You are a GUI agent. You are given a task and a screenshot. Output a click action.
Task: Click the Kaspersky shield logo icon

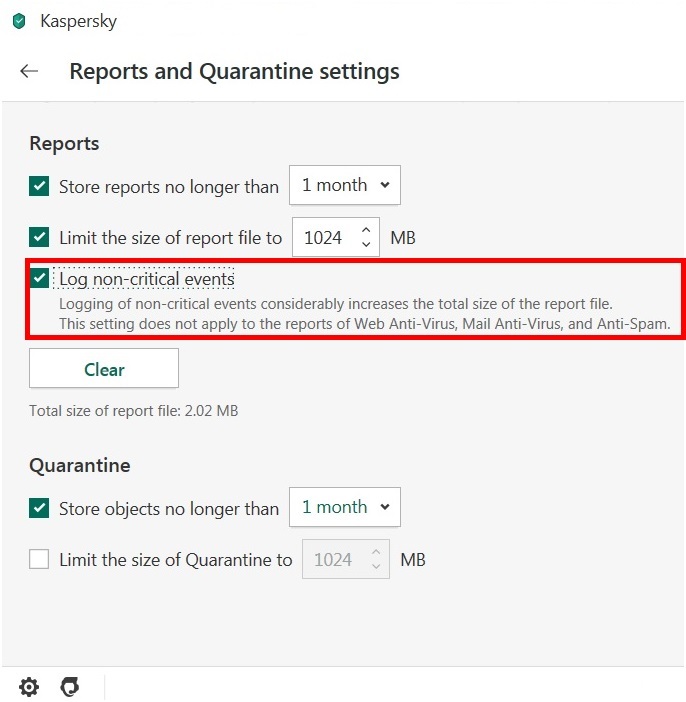[x=19, y=21]
